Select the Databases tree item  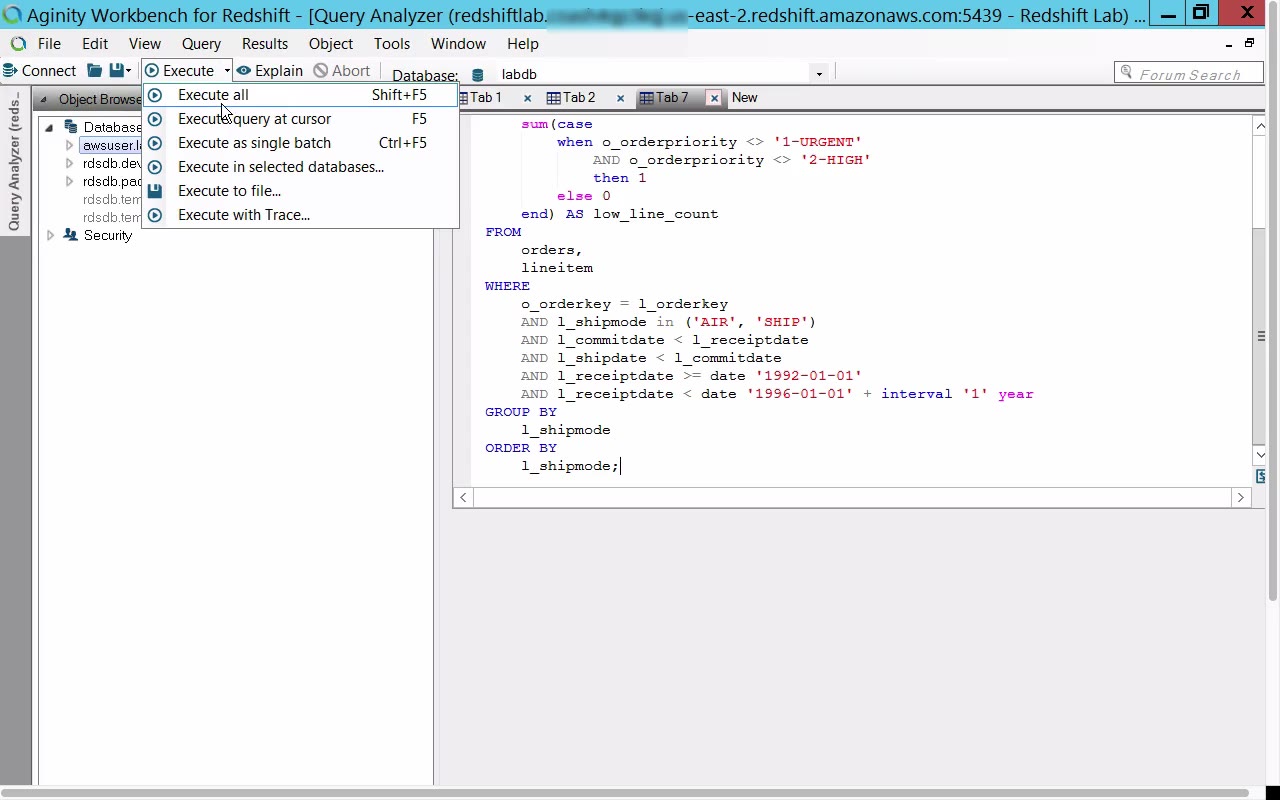(x=112, y=127)
